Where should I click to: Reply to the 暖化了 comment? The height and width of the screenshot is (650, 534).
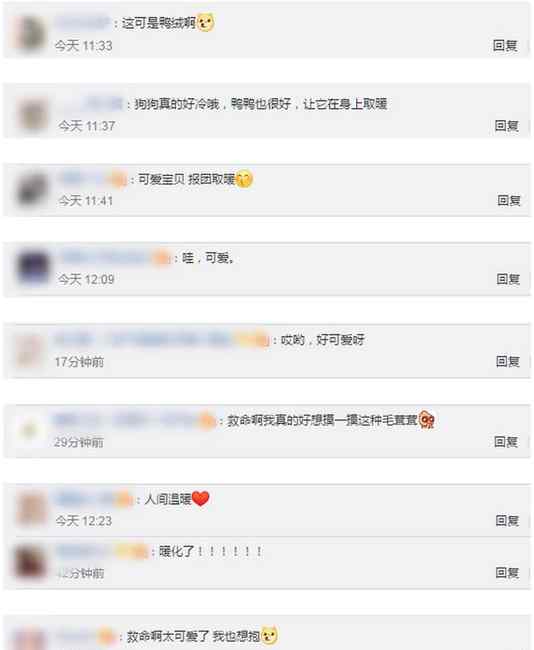click(x=507, y=573)
